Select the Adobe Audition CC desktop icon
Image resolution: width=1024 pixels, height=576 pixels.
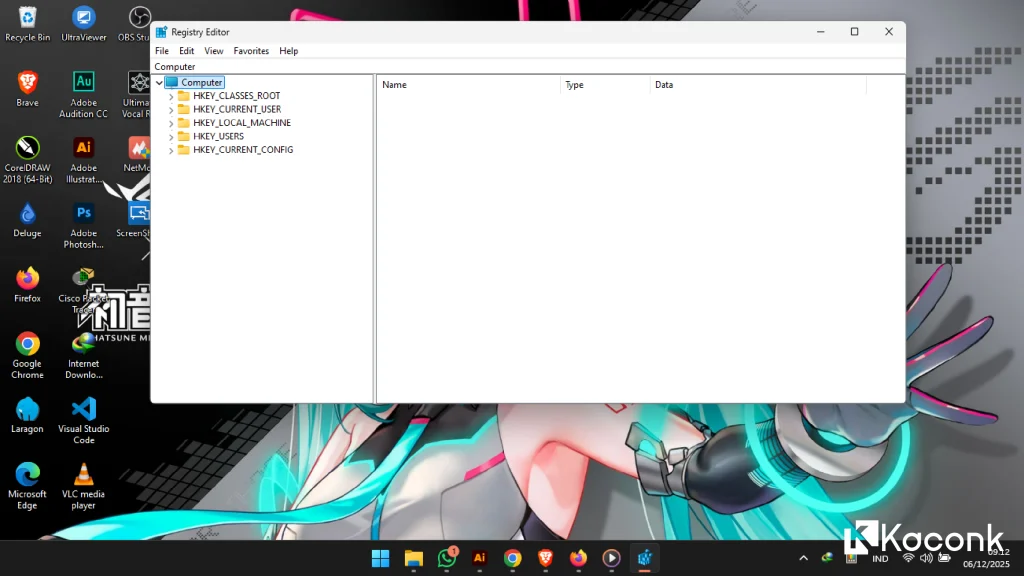tap(84, 95)
